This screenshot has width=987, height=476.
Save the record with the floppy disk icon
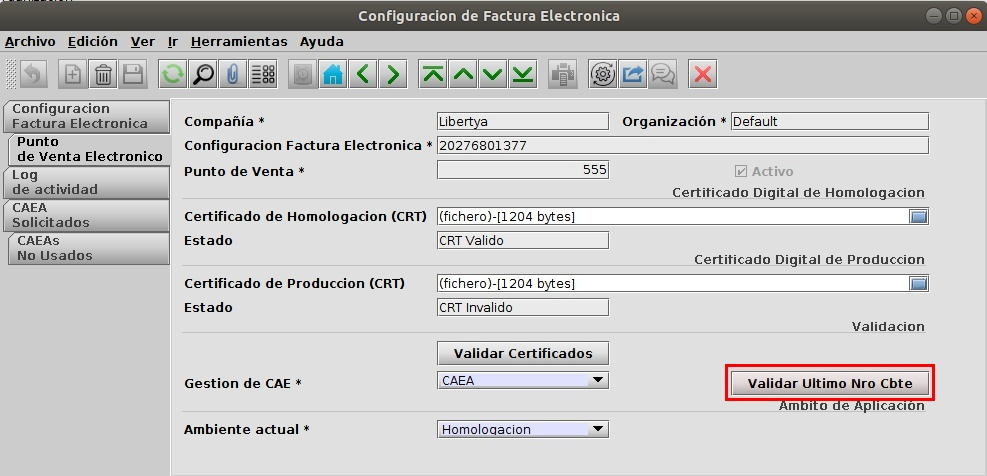(x=133, y=75)
